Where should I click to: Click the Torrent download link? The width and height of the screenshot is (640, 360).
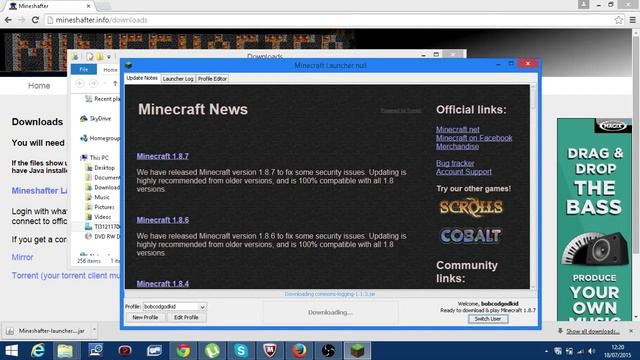point(65,276)
